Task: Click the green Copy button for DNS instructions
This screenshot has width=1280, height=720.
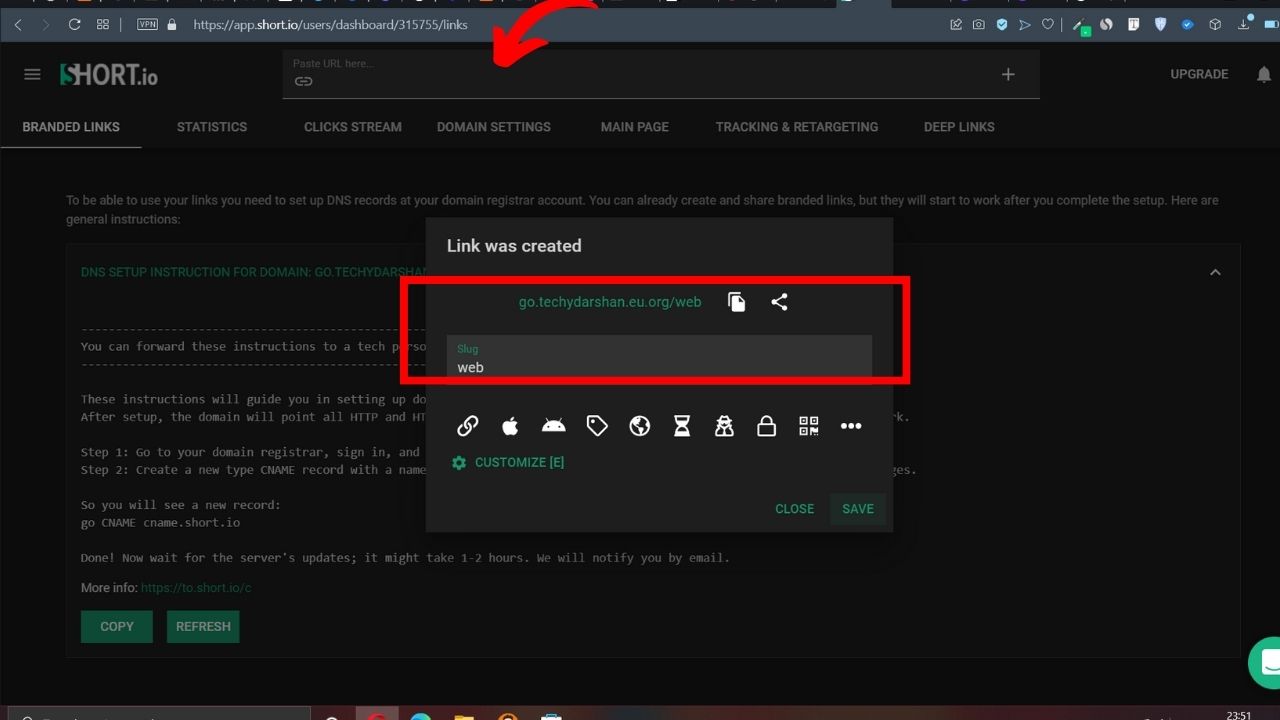Action: click(x=117, y=626)
